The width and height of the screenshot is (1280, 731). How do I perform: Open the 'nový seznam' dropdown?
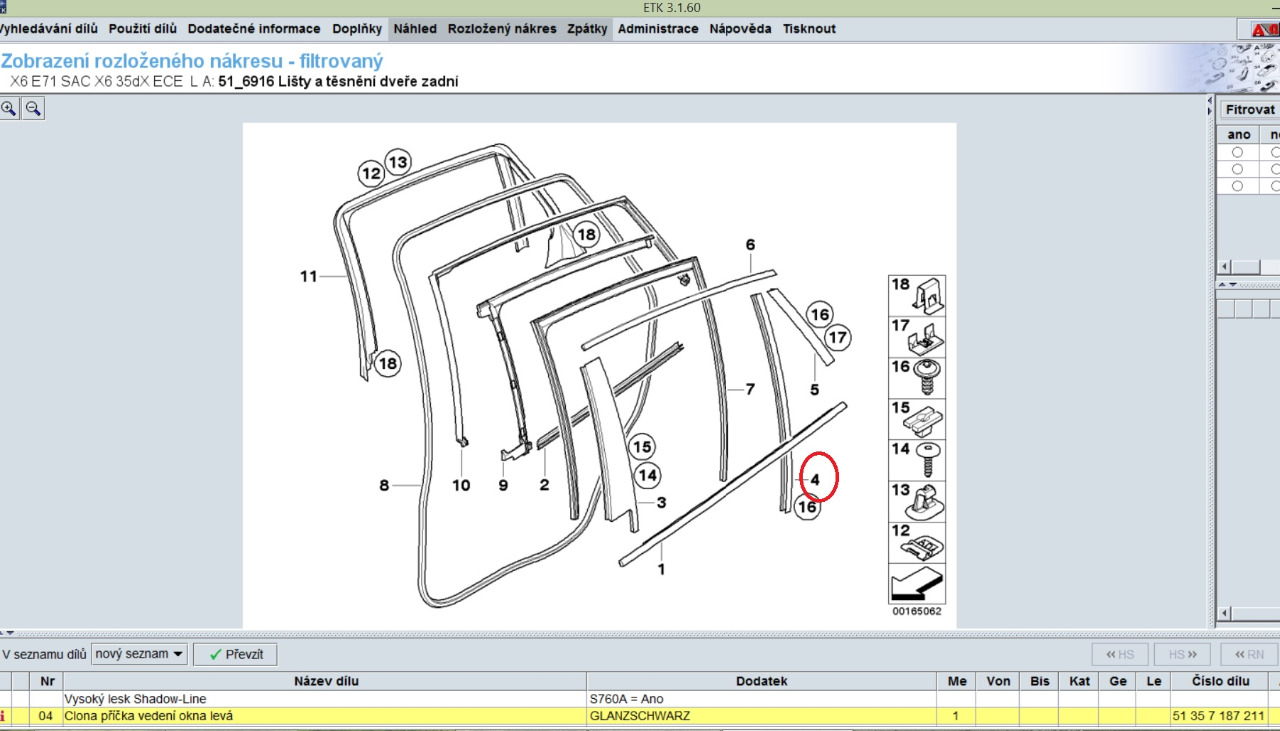click(139, 654)
